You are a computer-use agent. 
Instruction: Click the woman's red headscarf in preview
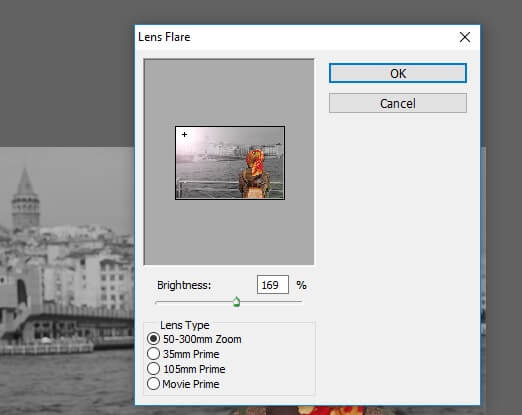click(x=255, y=162)
